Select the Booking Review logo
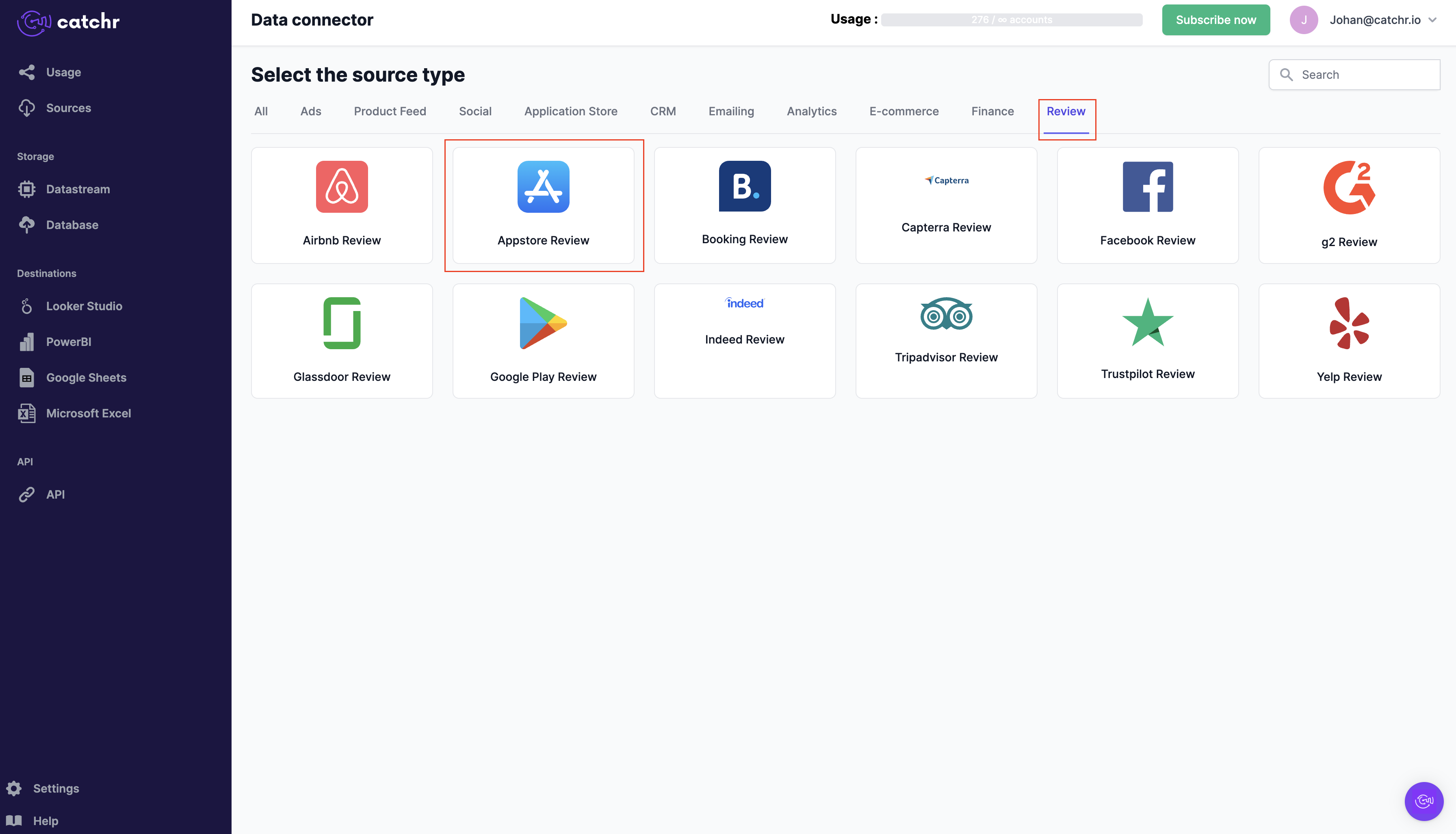The width and height of the screenshot is (1456, 834). (745, 186)
